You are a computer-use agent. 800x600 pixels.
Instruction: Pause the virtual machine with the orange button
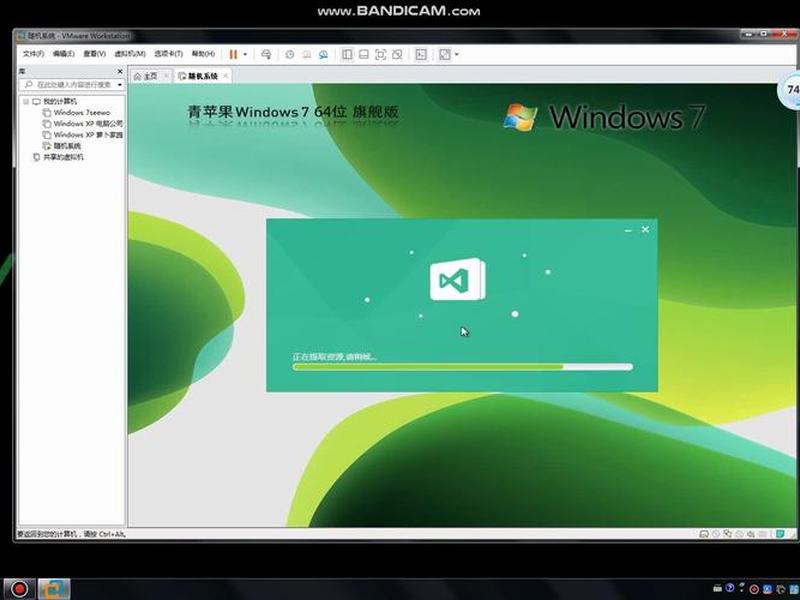[233, 54]
